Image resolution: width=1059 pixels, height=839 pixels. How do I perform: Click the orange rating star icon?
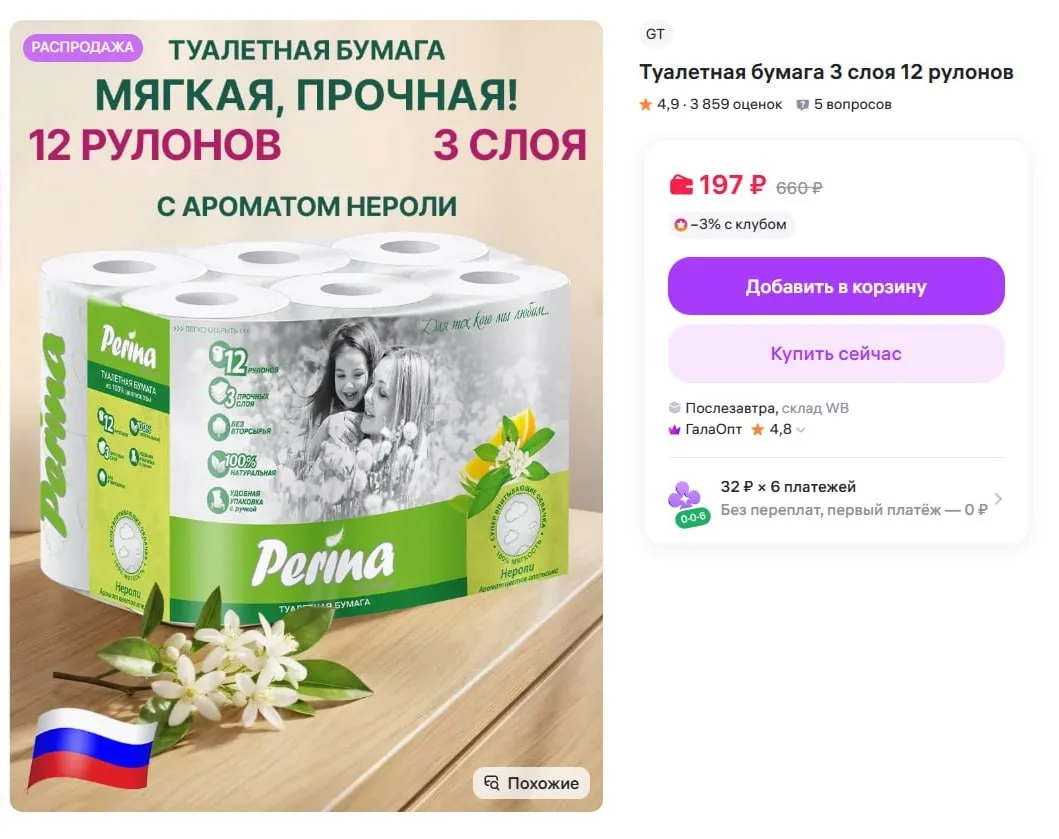pyautogui.click(x=646, y=105)
